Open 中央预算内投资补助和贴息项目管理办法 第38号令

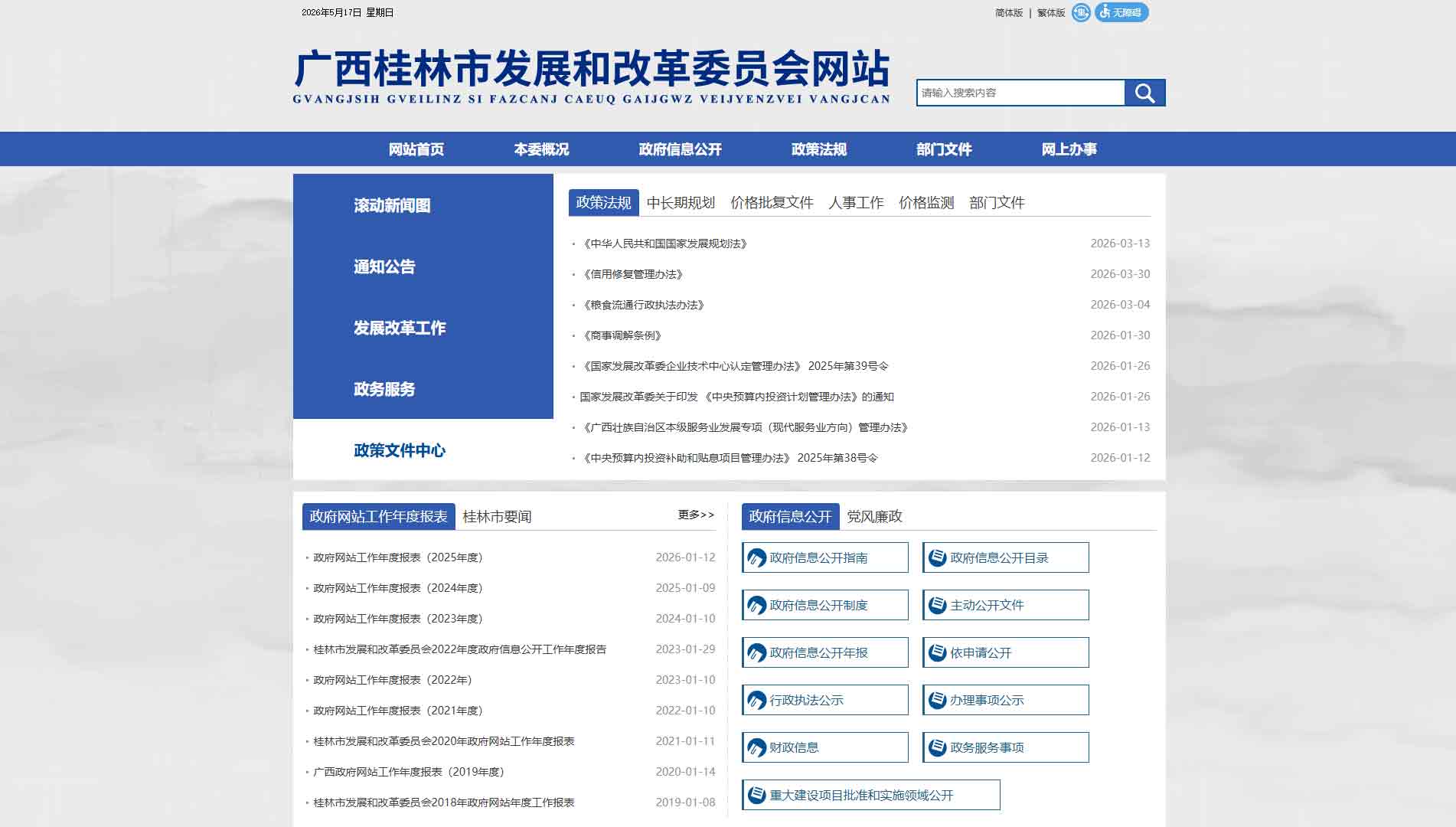[729, 458]
